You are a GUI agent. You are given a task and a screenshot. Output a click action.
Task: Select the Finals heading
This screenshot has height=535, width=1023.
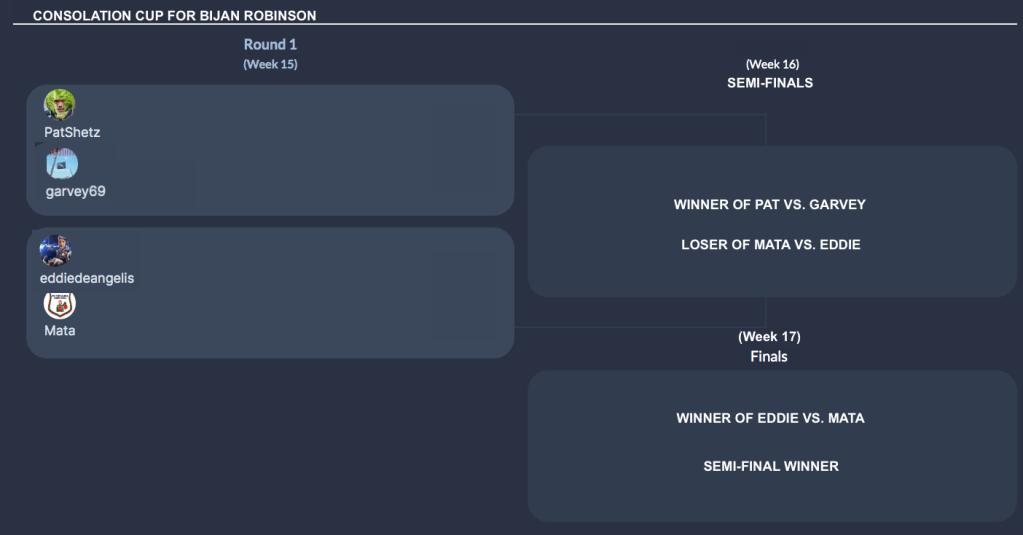pyautogui.click(x=769, y=356)
